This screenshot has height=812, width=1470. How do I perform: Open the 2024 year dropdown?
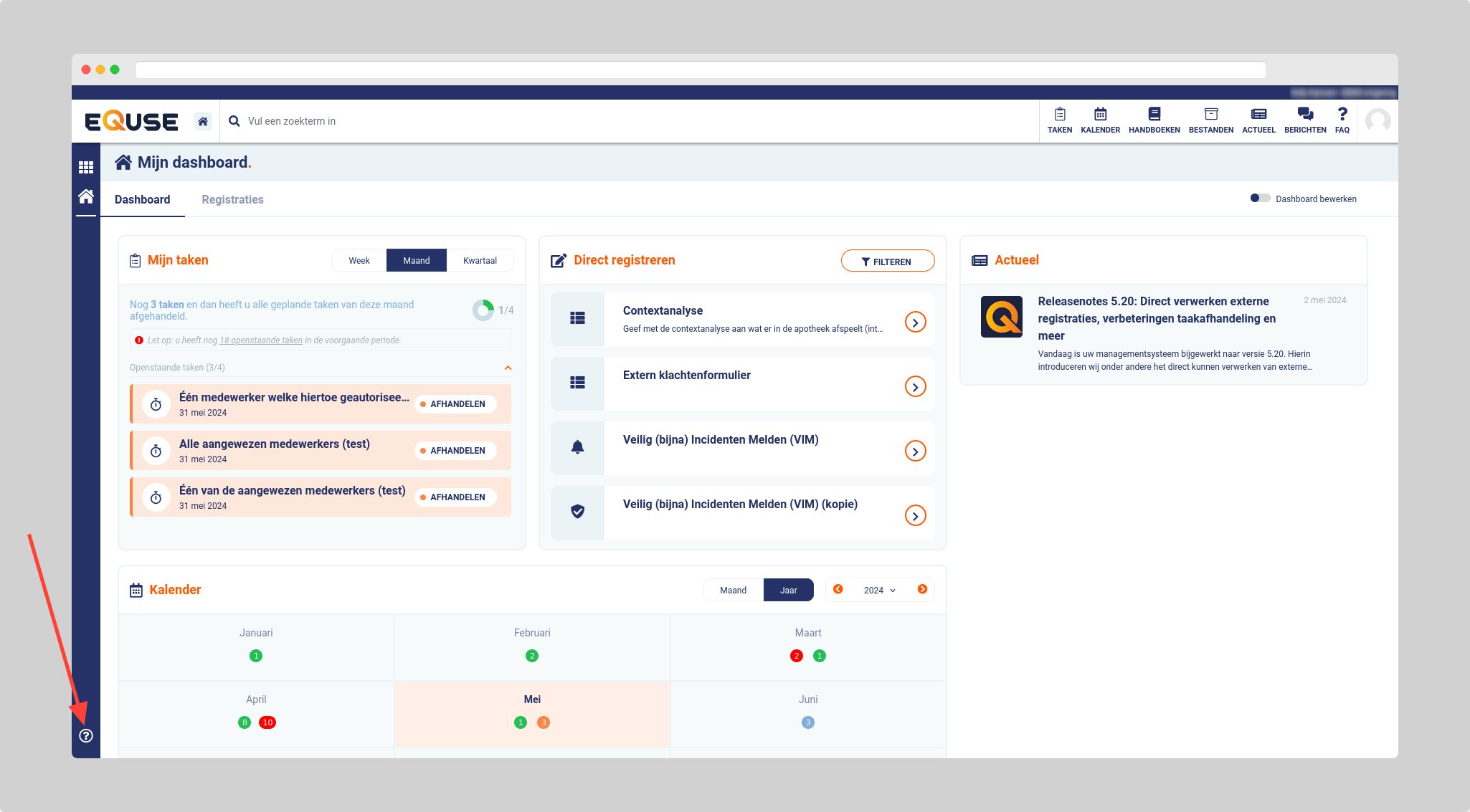[879, 590]
